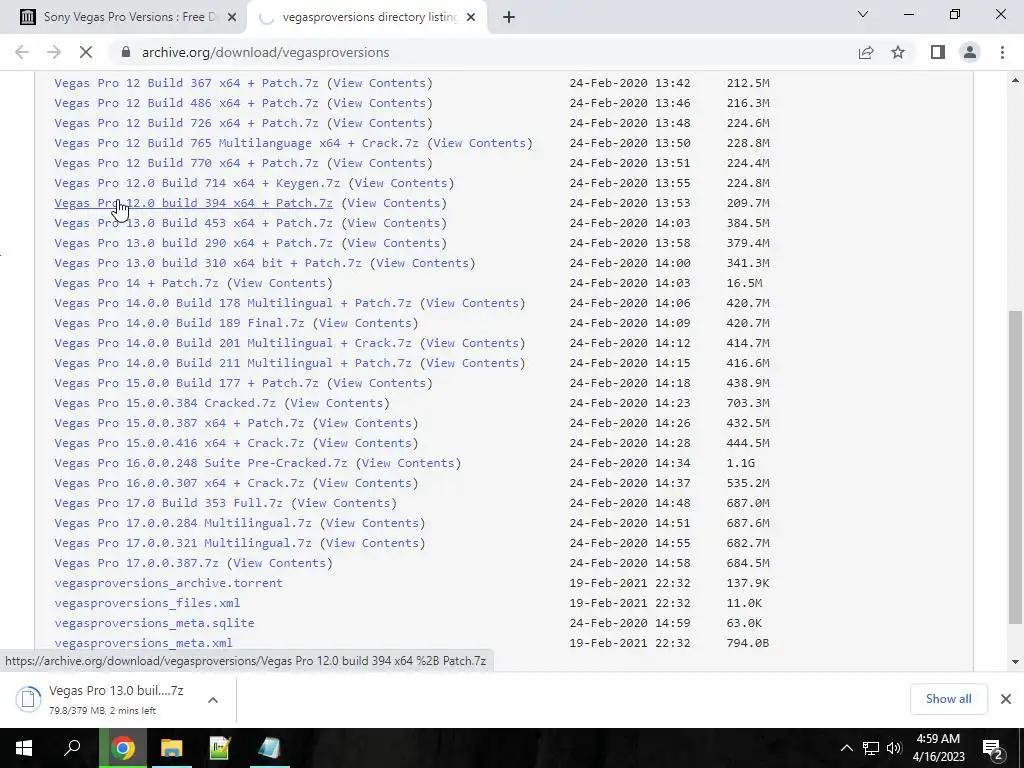The image size is (1024, 768).
Task: Open the browser side panel
Action: (x=938, y=52)
